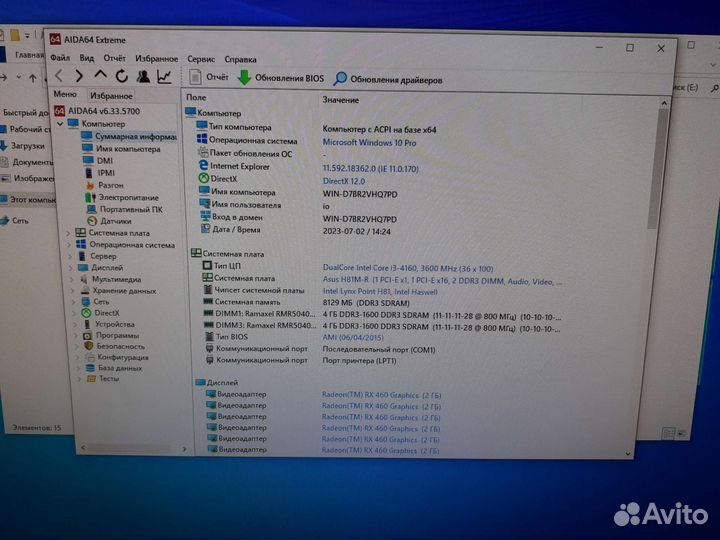Open the Отчёт menu in menu bar

tap(114, 58)
